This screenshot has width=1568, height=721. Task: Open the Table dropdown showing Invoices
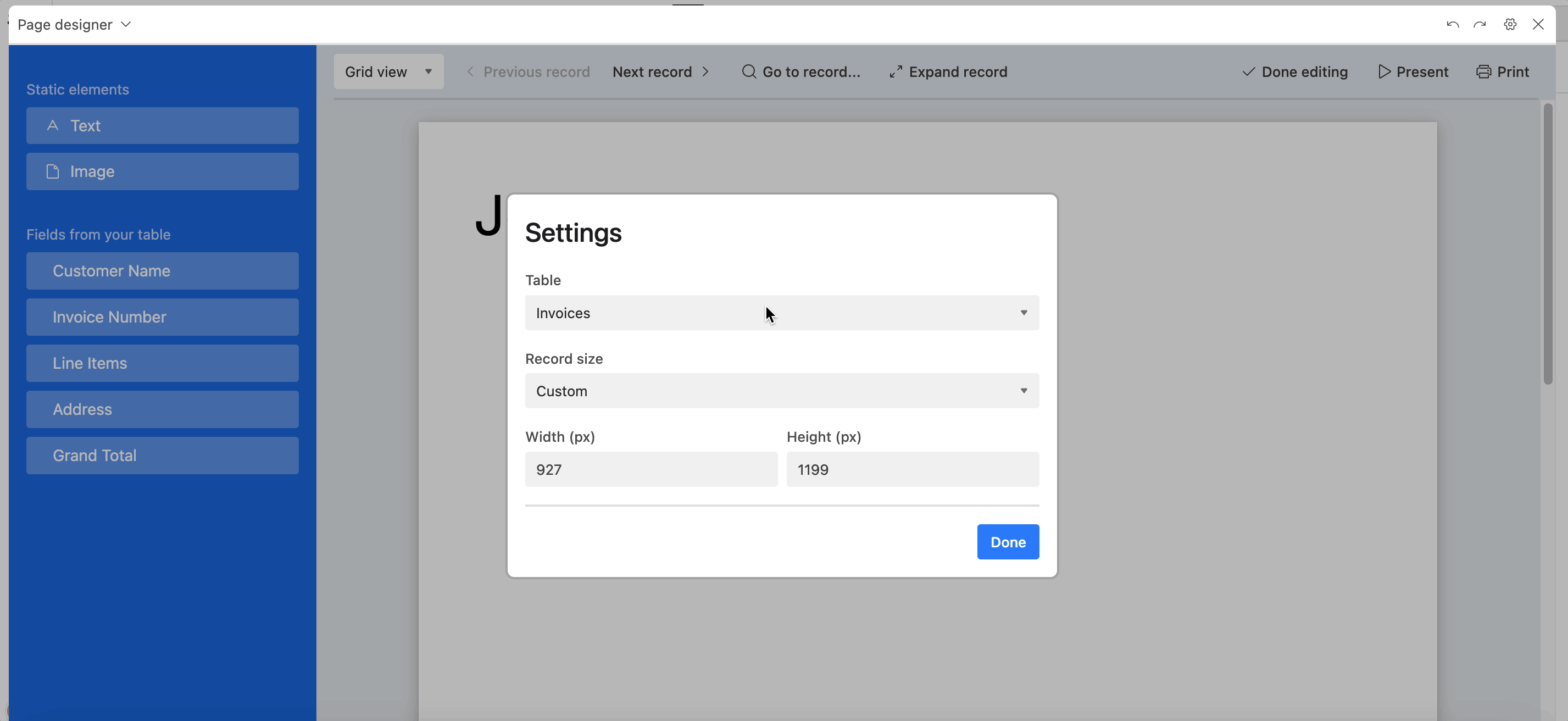click(x=782, y=313)
